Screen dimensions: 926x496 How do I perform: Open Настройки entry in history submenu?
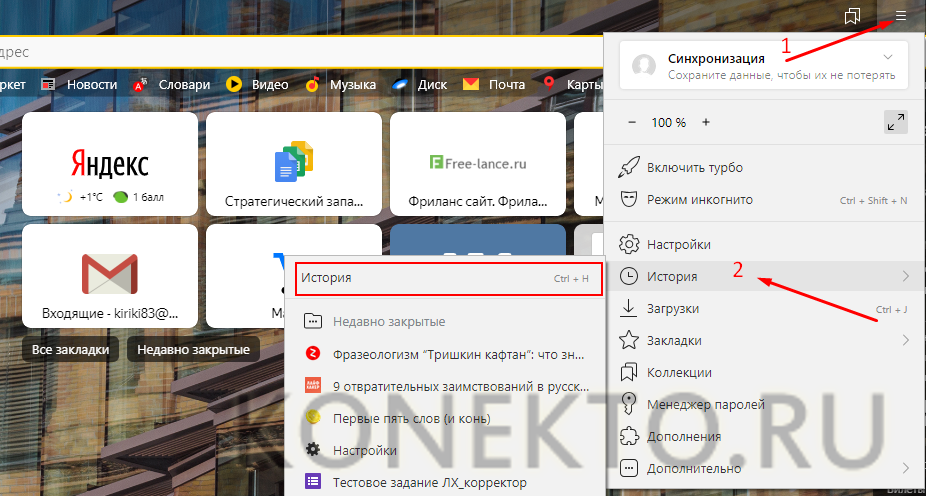point(446,450)
